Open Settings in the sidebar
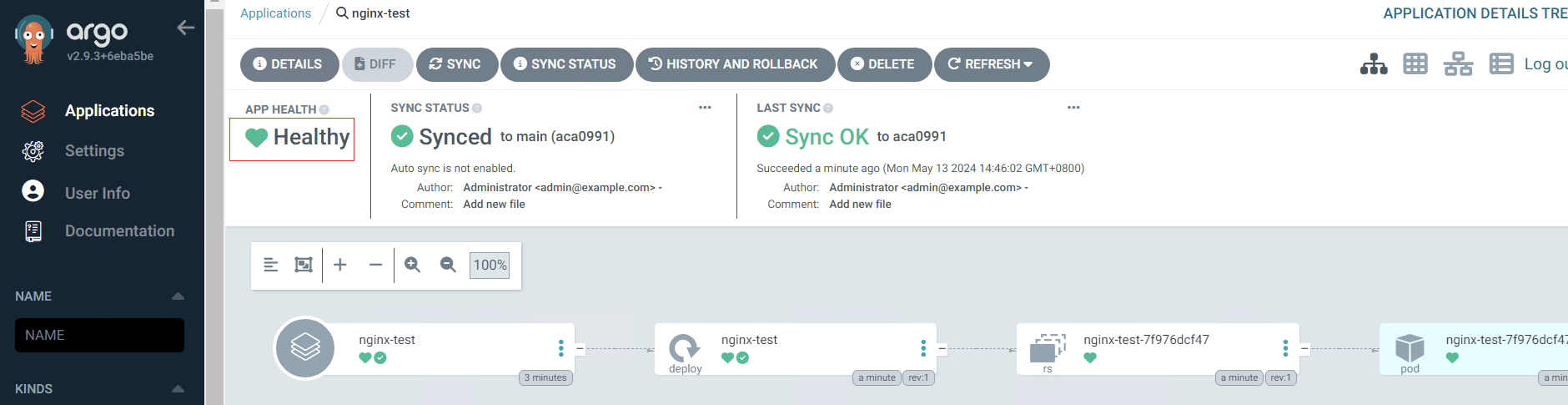The height and width of the screenshot is (405, 1568). click(x=94, y=151)
